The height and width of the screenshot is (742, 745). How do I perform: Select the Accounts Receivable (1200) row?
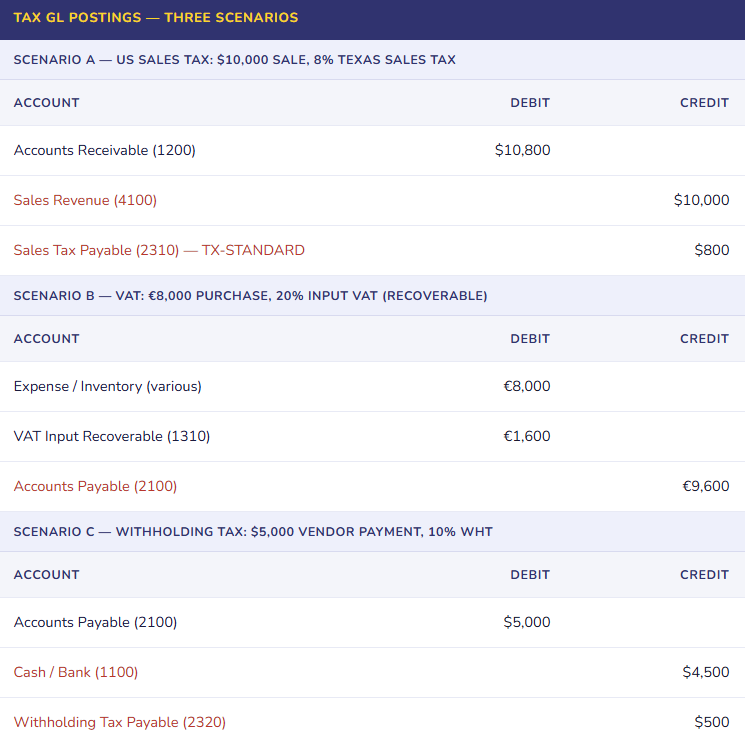pyautogui.click(x=105, y=150)
